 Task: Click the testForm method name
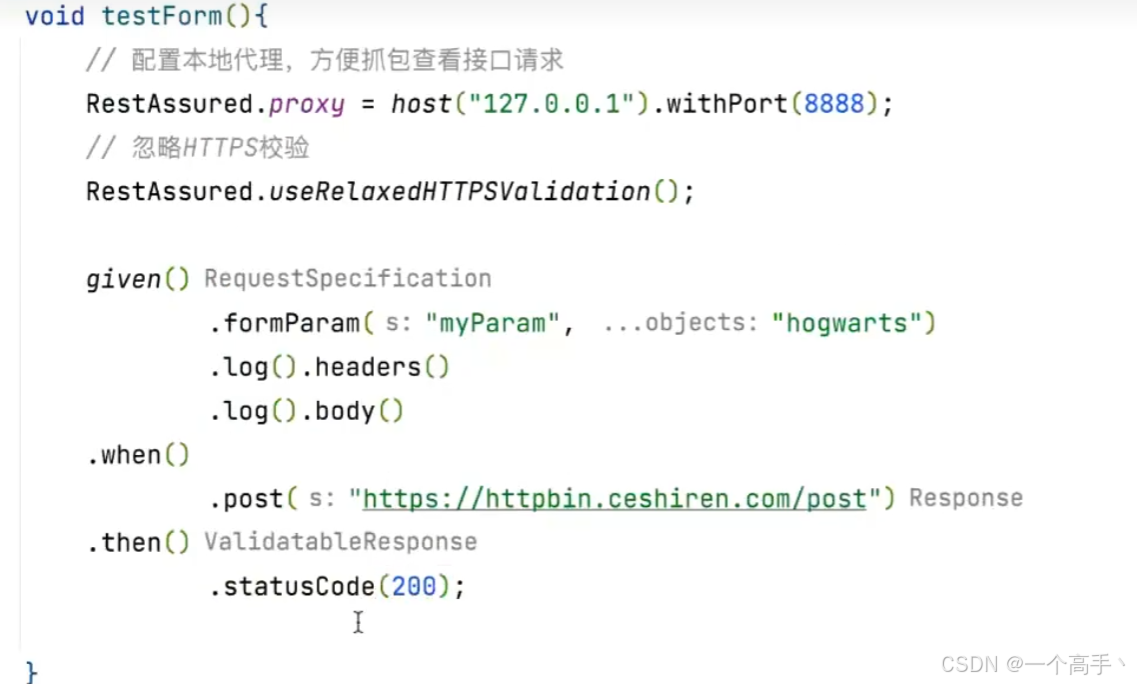162,15
